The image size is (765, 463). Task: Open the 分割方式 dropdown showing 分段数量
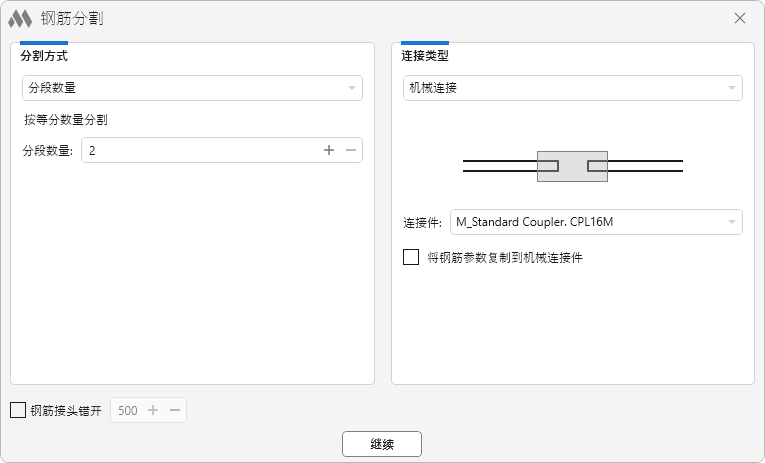point(192,88)
